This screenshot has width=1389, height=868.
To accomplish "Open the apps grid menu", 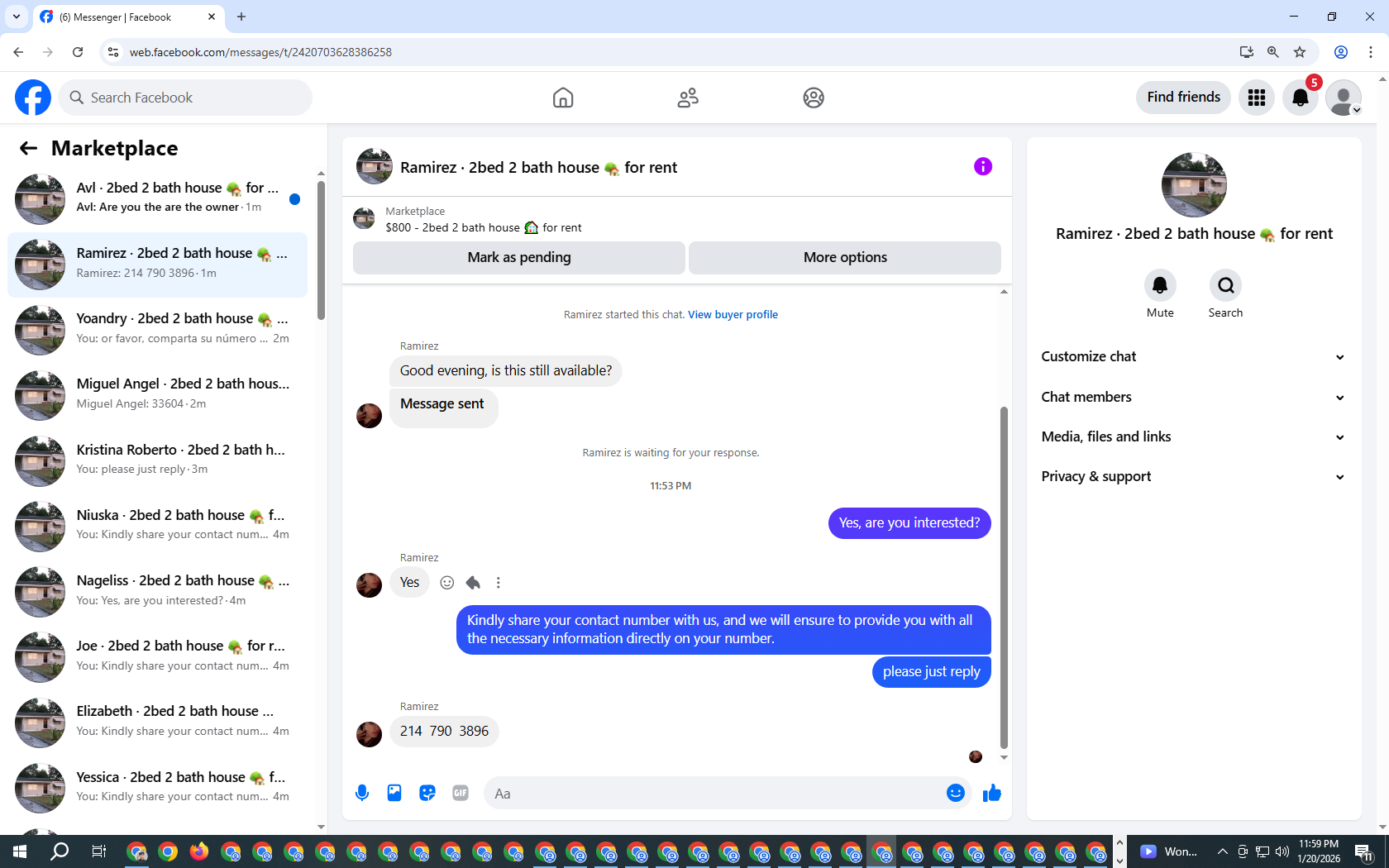I will point(1257,98).
